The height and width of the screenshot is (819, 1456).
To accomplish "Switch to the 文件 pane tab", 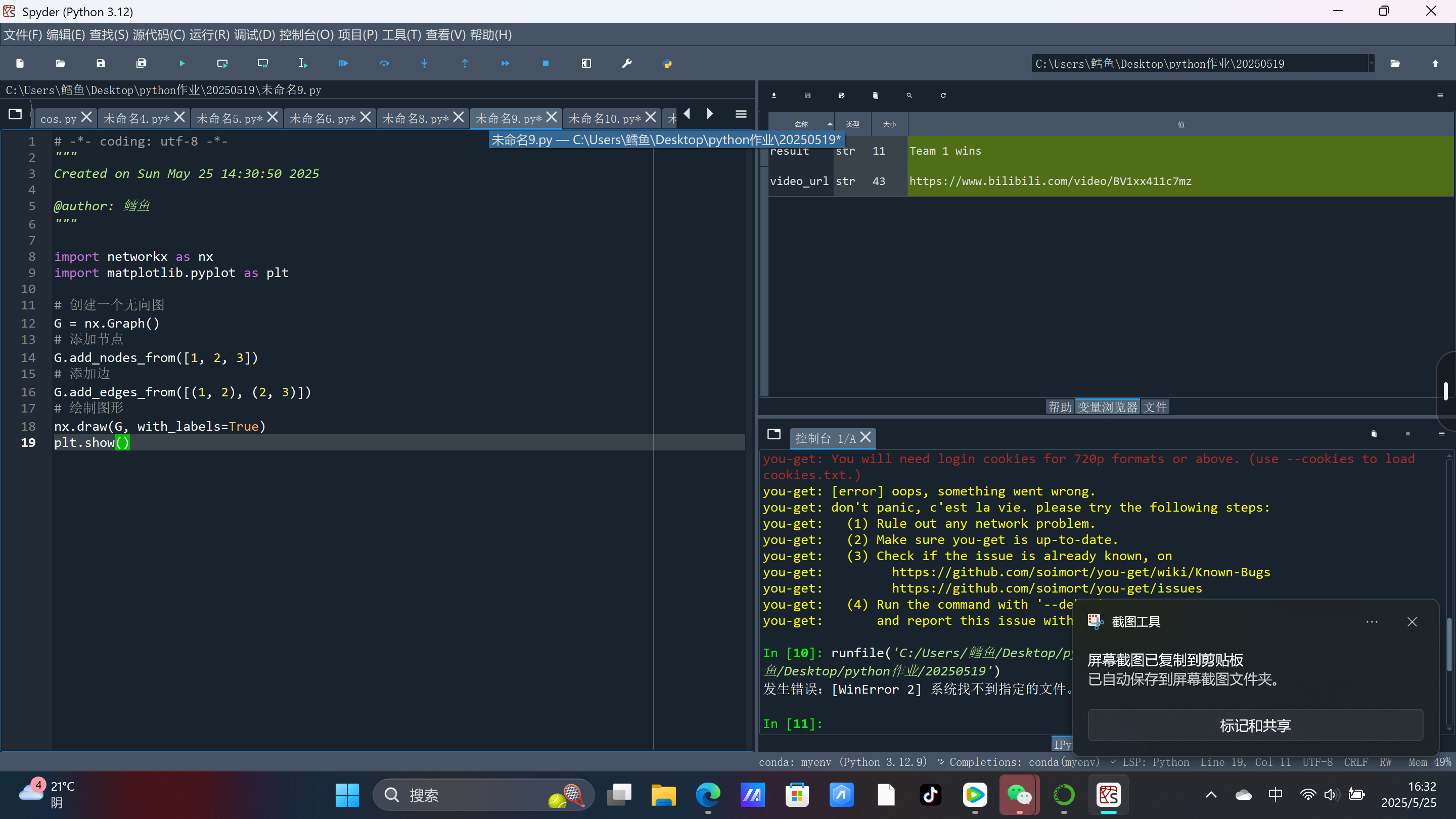I will 1155,407.
